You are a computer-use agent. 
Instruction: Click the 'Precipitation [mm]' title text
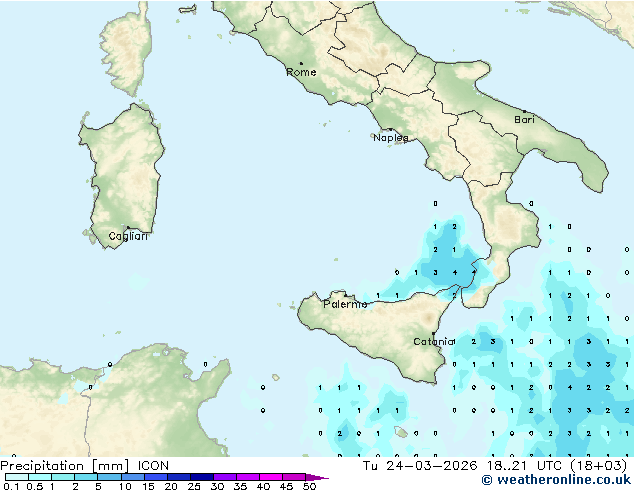click(x=64, y=466)
